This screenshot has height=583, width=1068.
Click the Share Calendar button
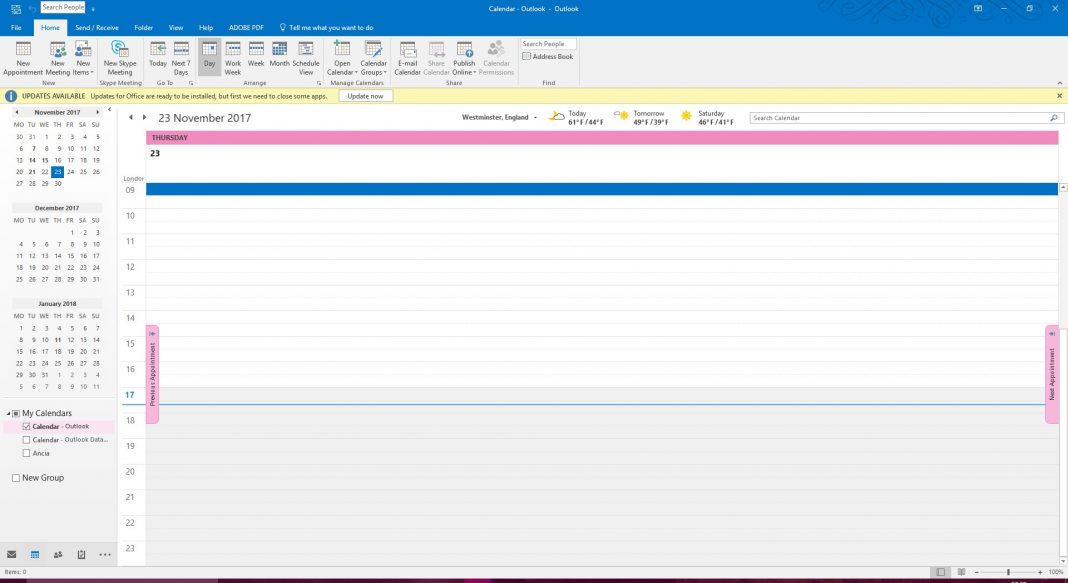[x=436, y=58]
